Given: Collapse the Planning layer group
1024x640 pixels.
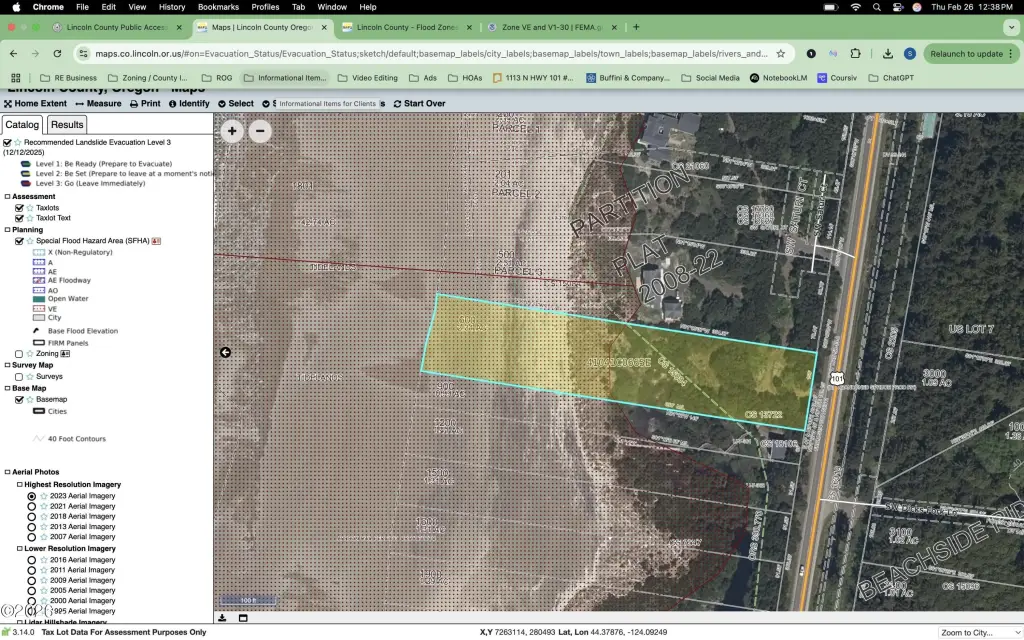Looking at the screenshot, I should 7,230.
